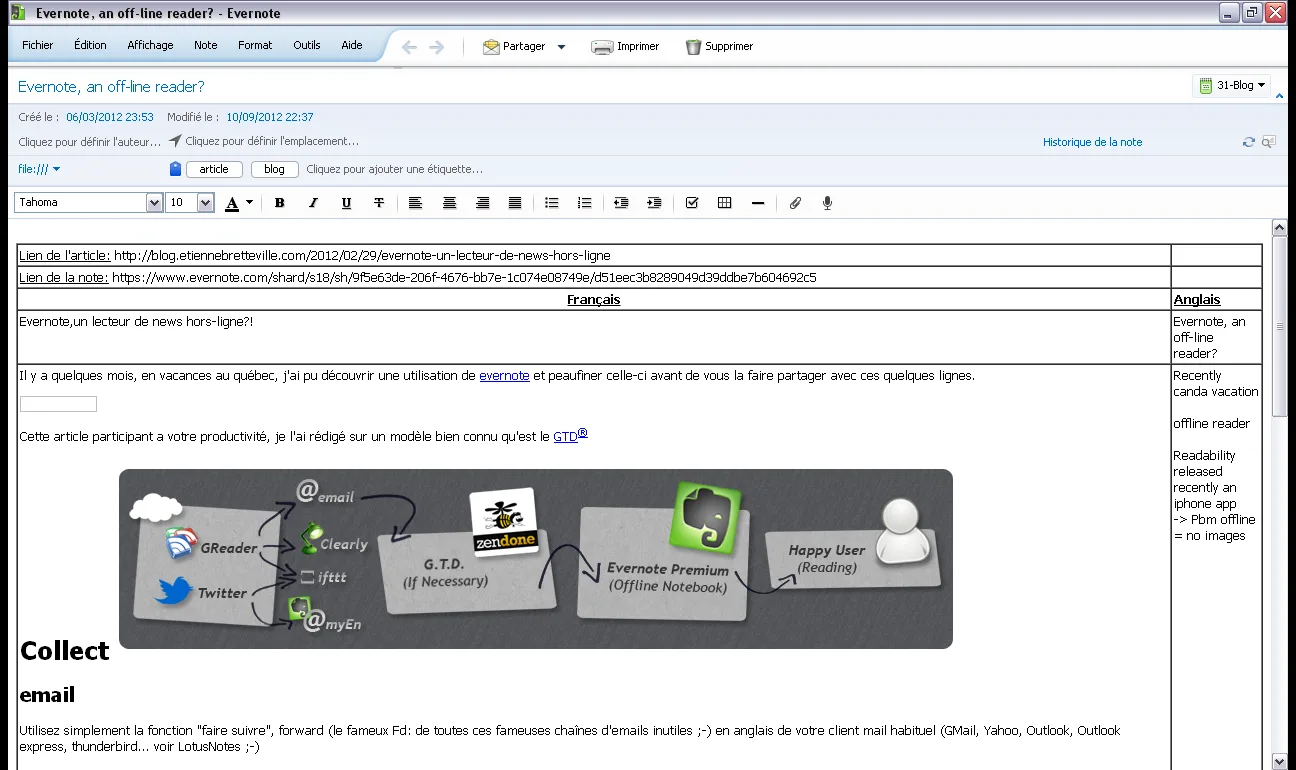Image resolution: width=1296 pixels, height=770 pixels.
Task: Expand the Partager dropdown arrow
Action: [x=561, y=47]
